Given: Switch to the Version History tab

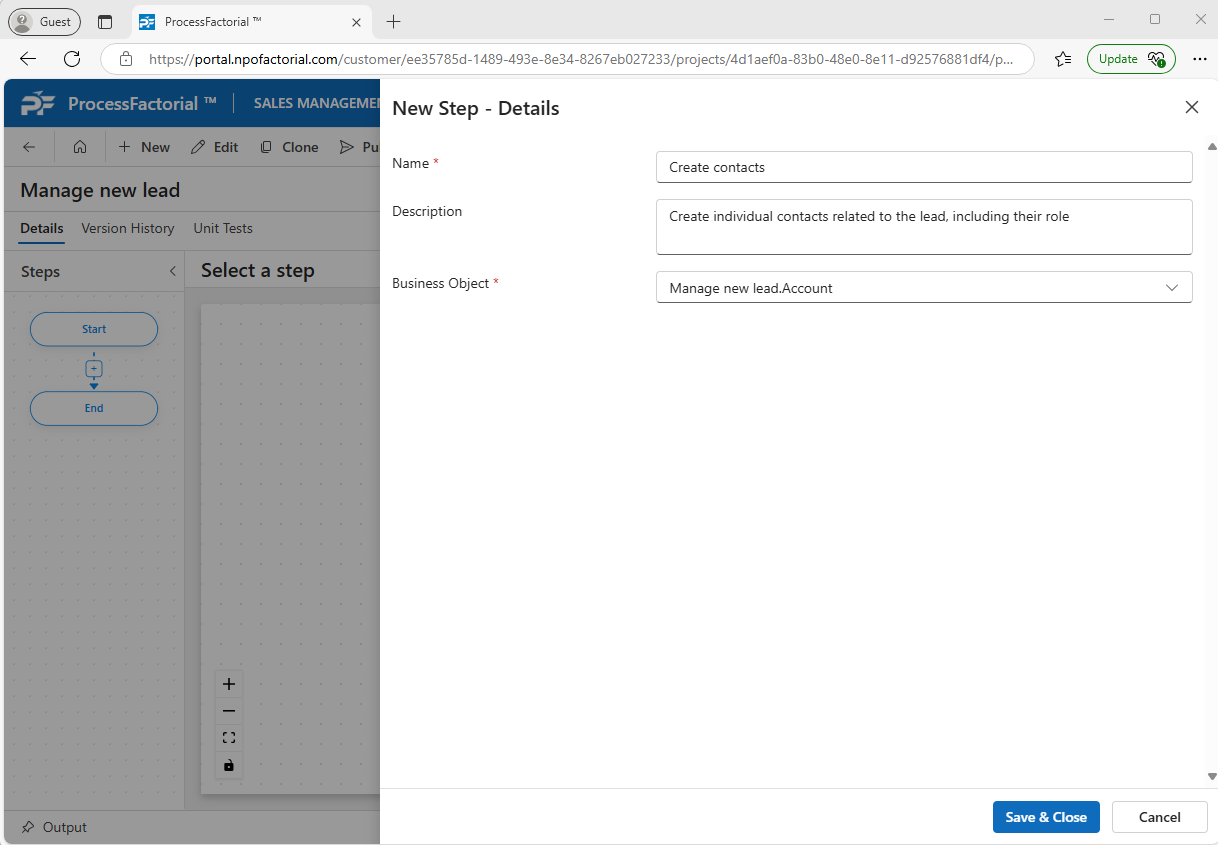Looking at the screenshot, I should click(127, 228).
